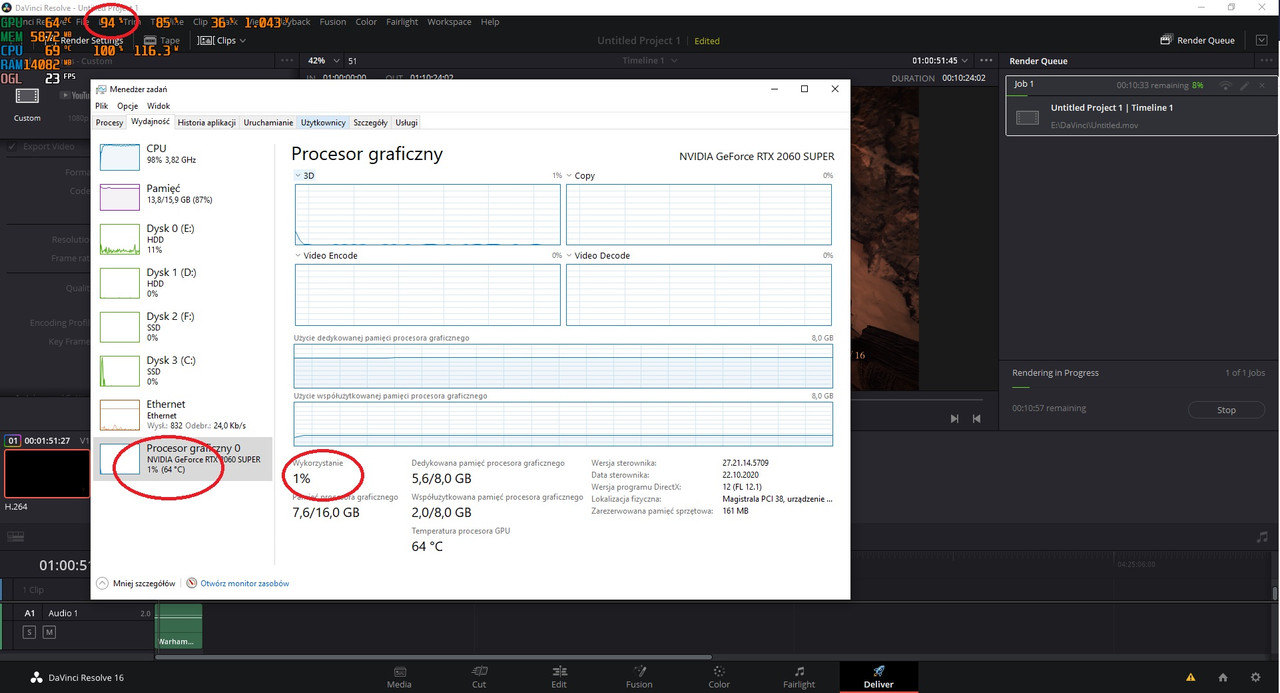Edit Job 1 with pencil icon
Viewport: 1280px width, 693px height.
[x=1245, y=85]
